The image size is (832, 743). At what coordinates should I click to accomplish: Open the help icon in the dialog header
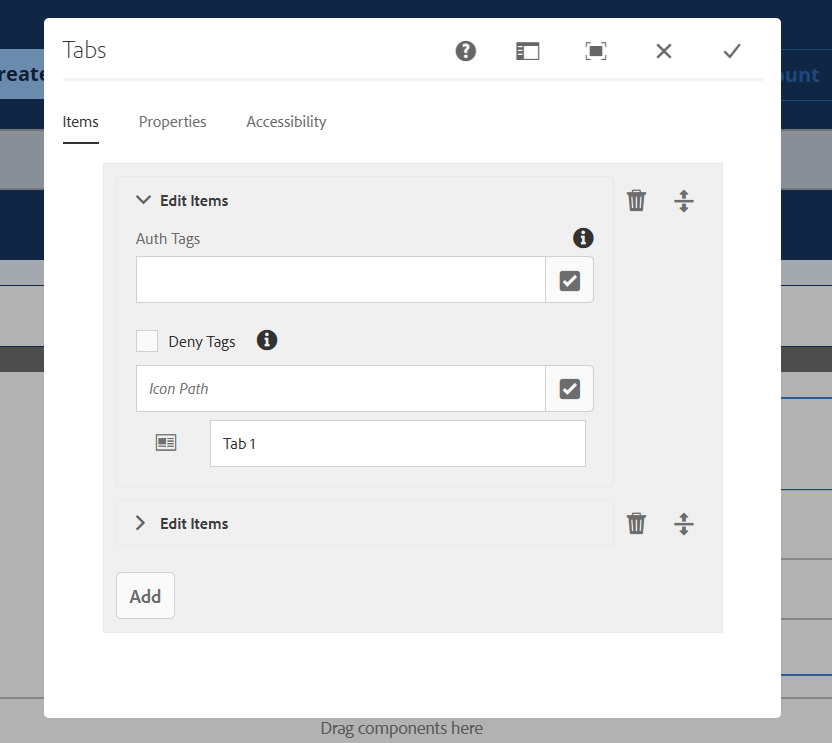click(x=465, y=50)
